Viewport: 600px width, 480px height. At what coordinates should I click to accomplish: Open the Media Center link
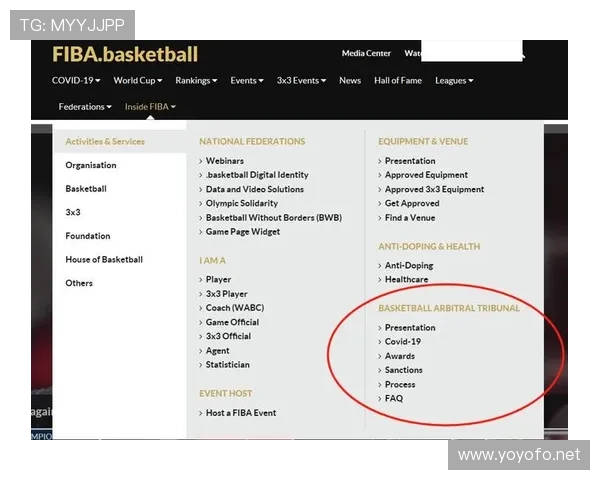[x=366, y=53]
